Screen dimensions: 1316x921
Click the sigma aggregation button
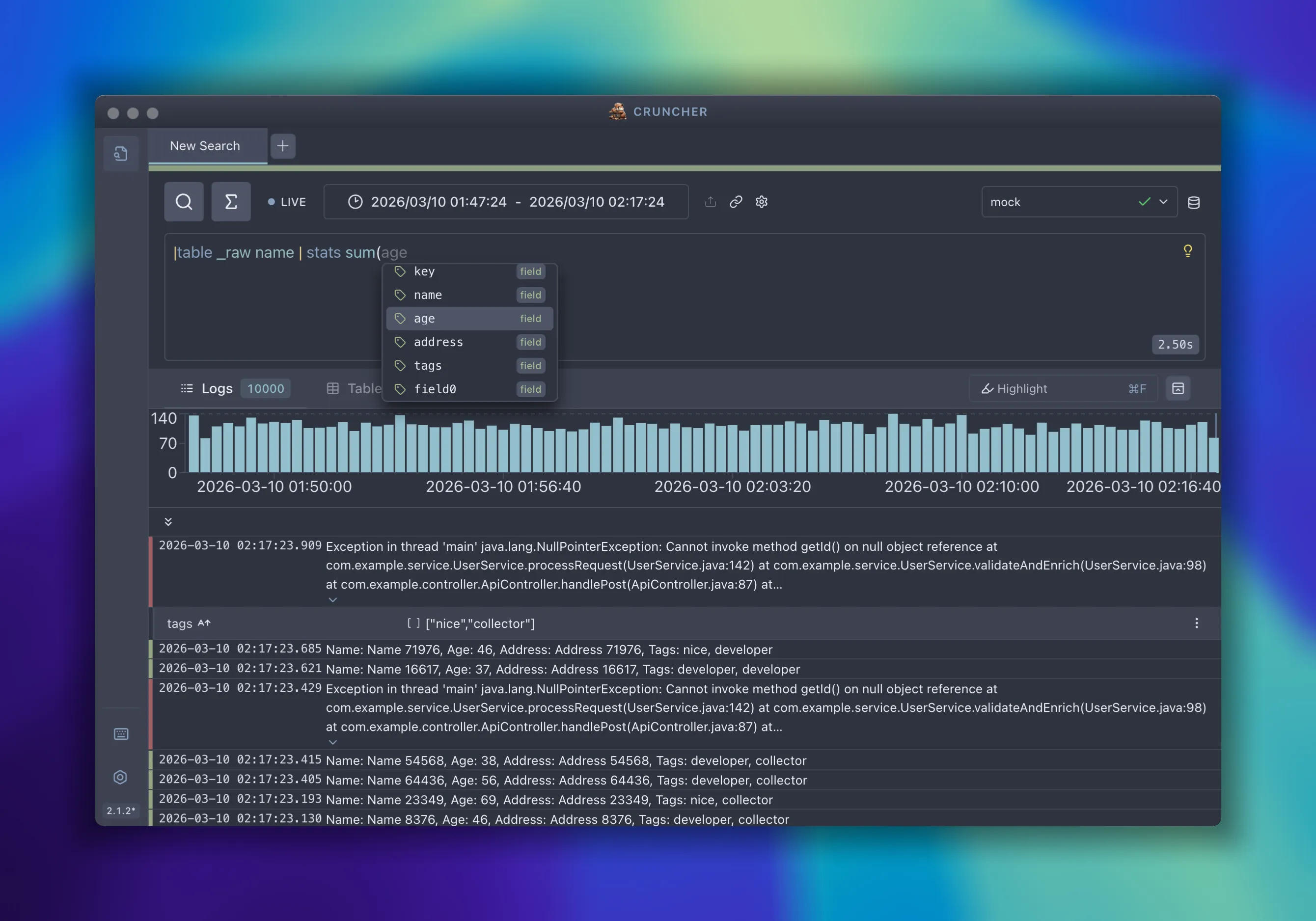click(x=231, y=202)
